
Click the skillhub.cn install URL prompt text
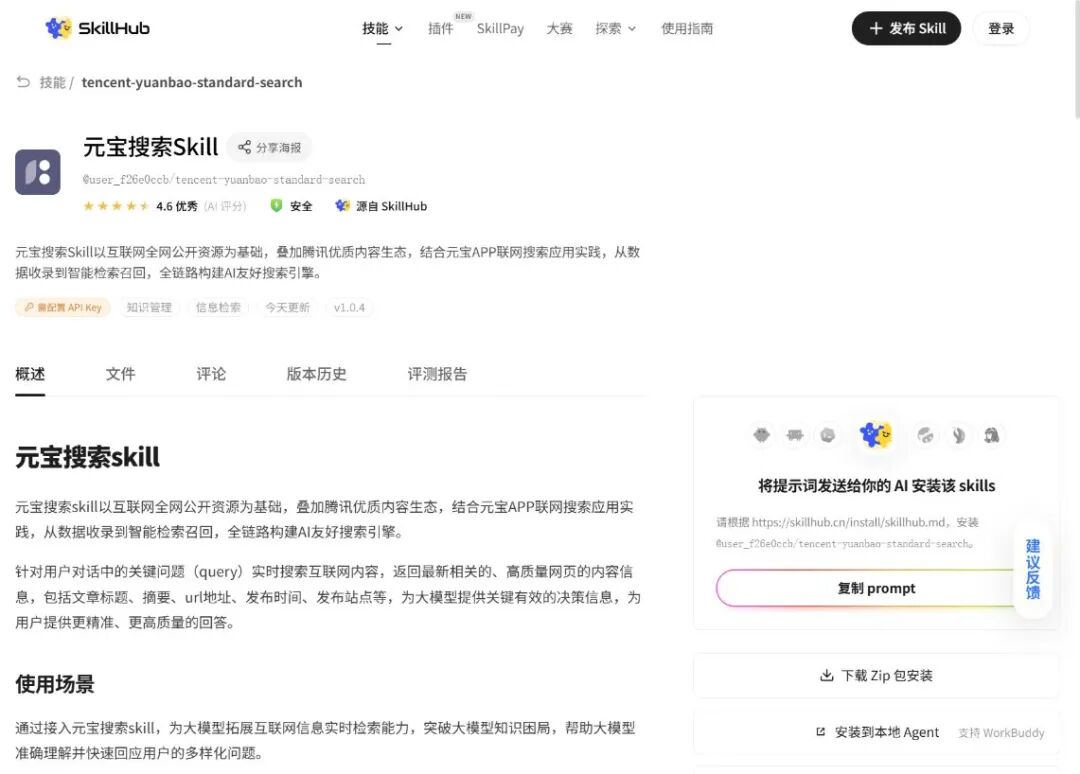847,532
